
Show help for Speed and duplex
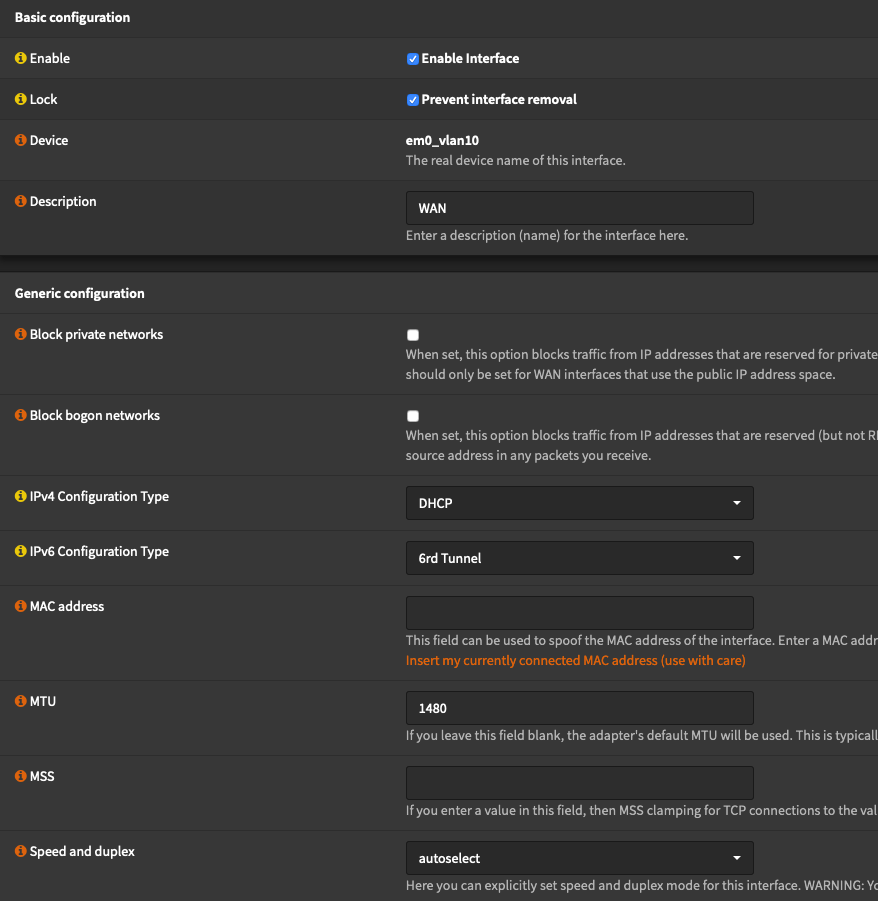point(21,852)
